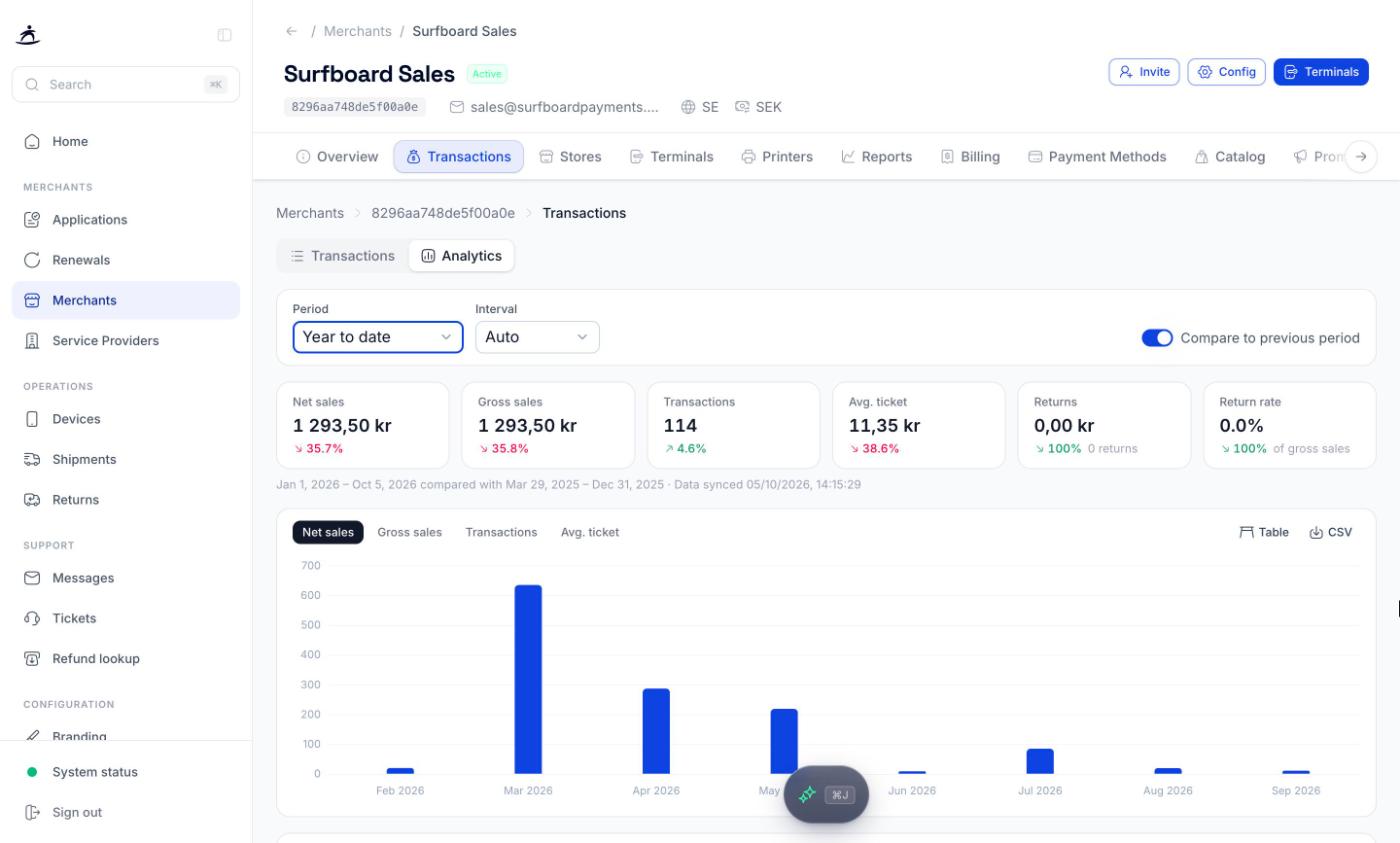Click the Search field
This screenshot has height=843, width=1400.
126,84
